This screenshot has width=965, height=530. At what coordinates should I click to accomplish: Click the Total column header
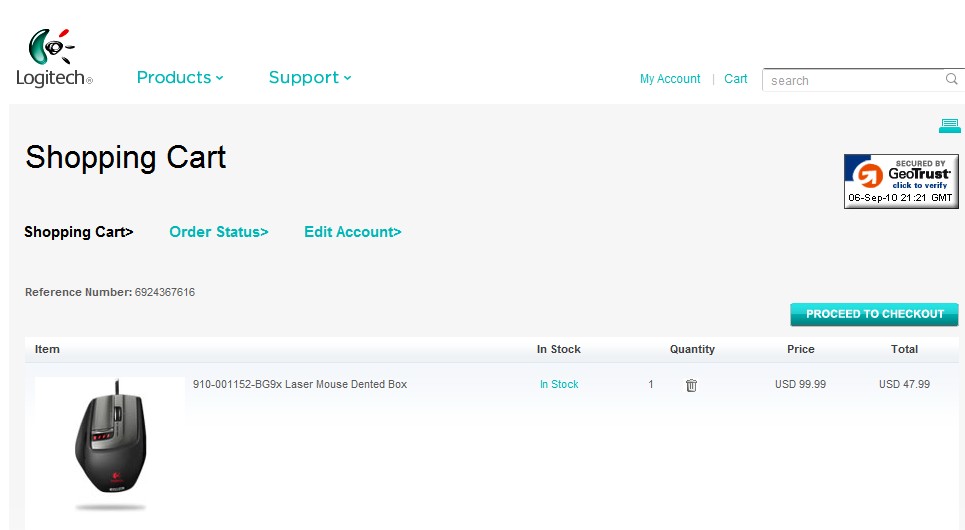coord(904,349)
